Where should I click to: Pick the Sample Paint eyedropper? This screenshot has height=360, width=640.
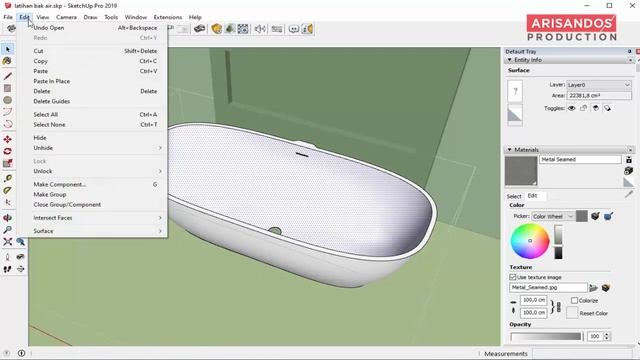pyautogui.click(x=629, y=195)
